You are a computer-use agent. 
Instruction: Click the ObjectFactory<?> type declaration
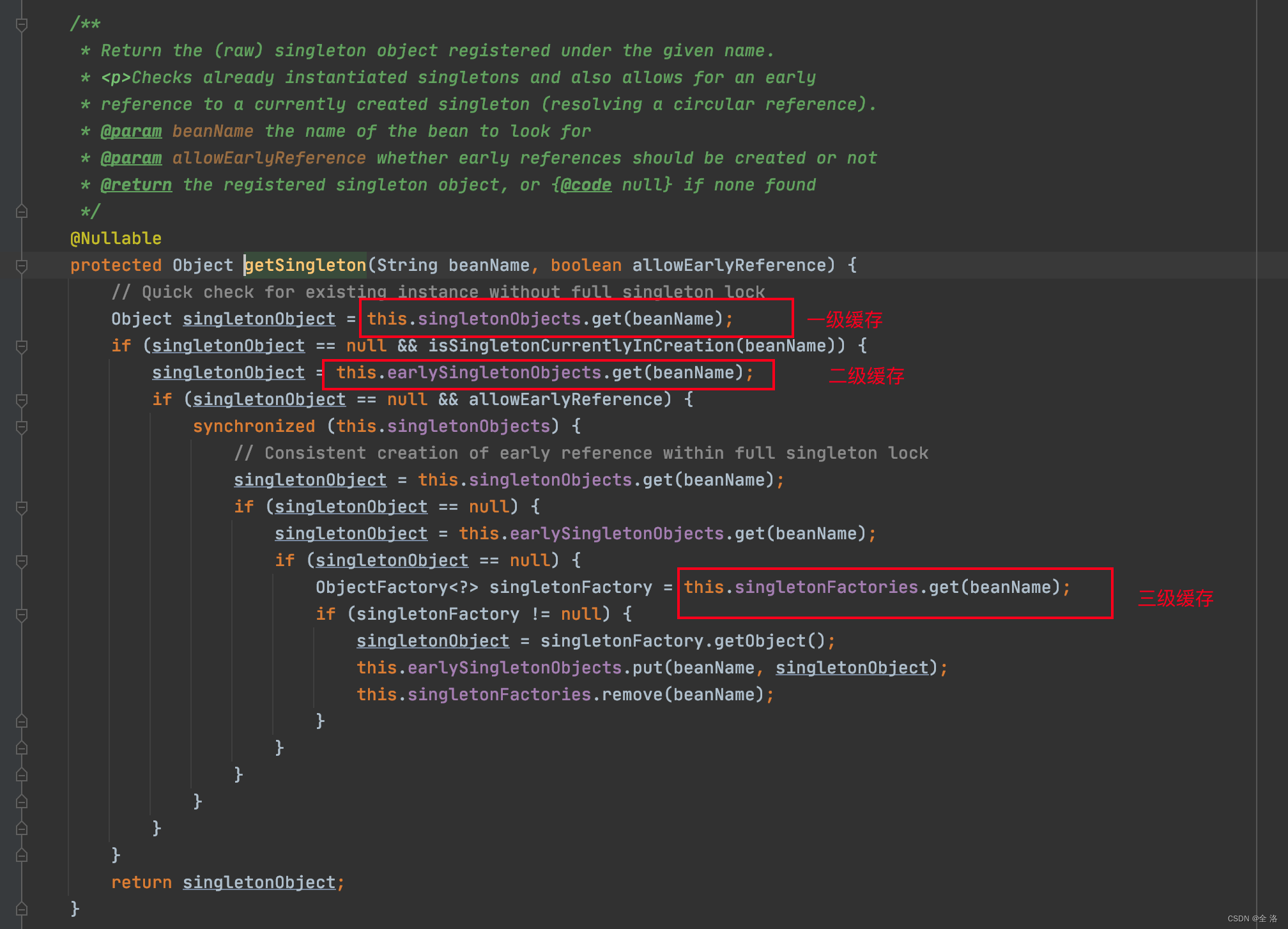[x=397, y=587]
